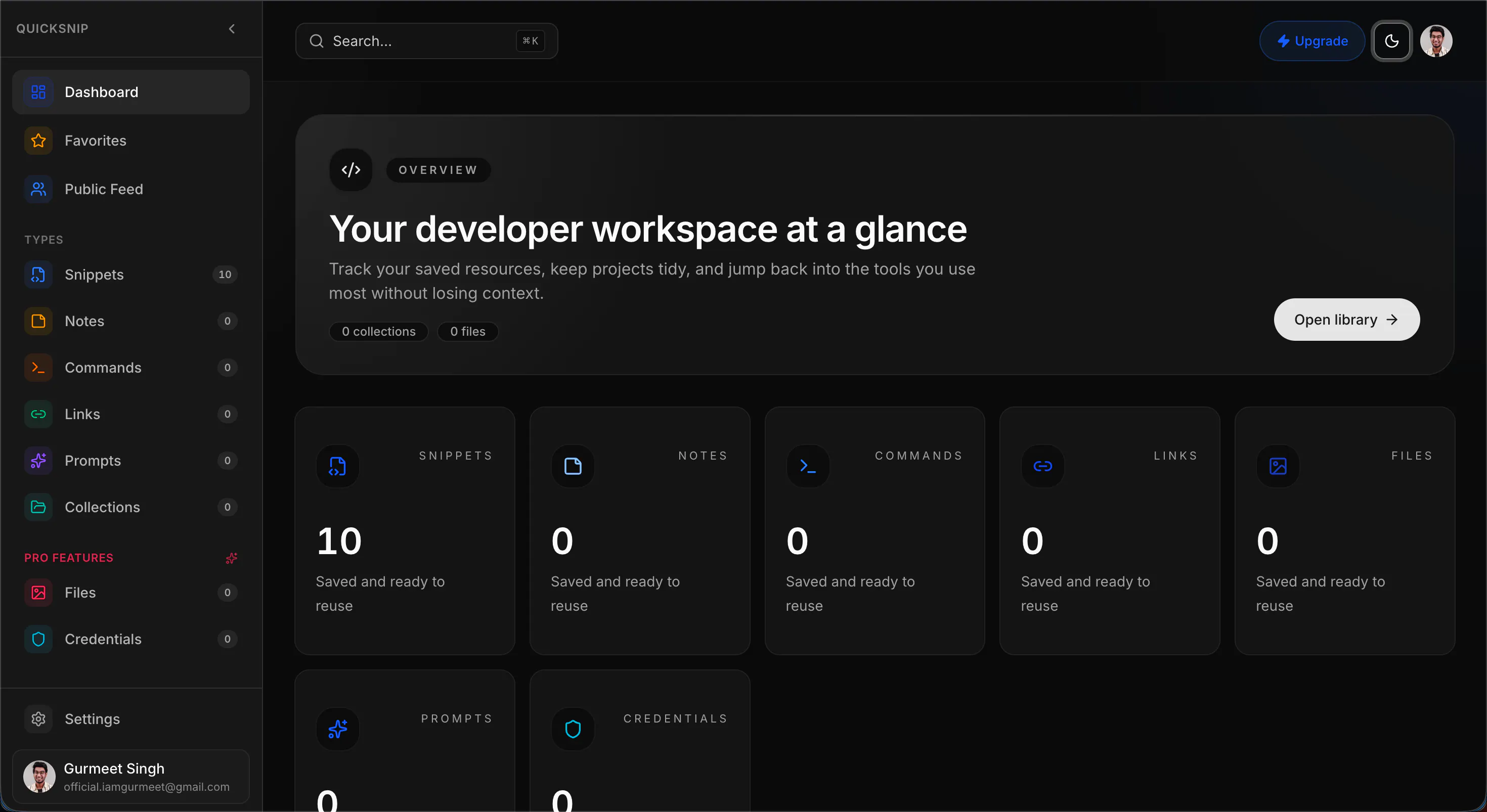This screenshot has width=1487, height=812.
Task: Click the TYPES section heading
Action: pos(44,240)
